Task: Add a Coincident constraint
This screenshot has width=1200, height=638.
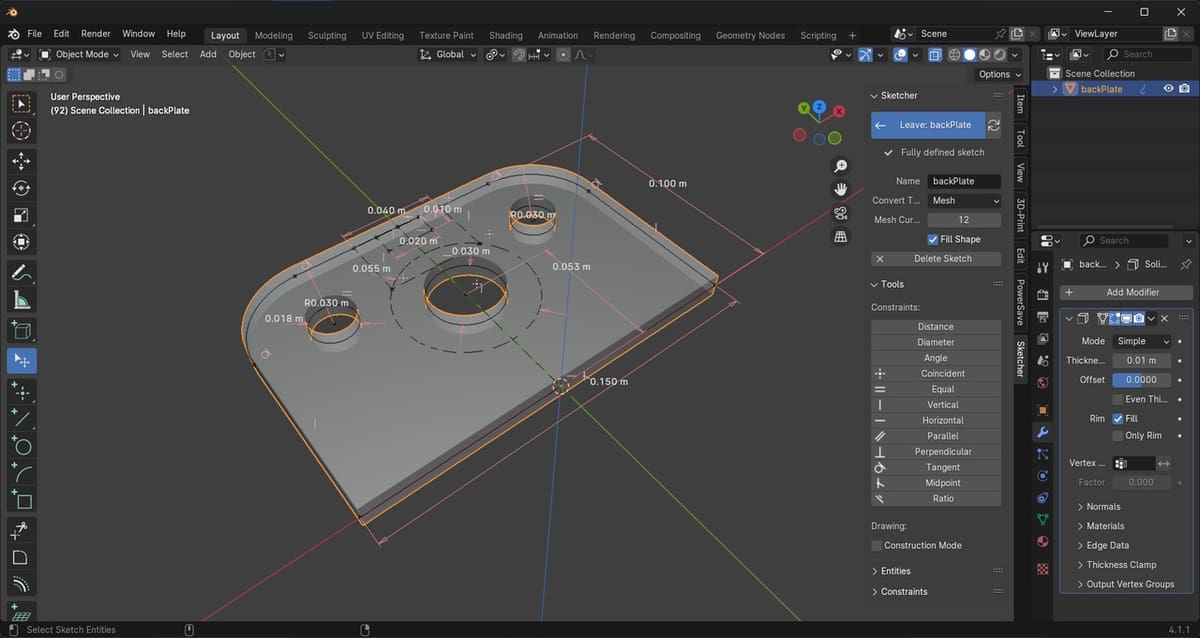Action: [x=936, y=373]
